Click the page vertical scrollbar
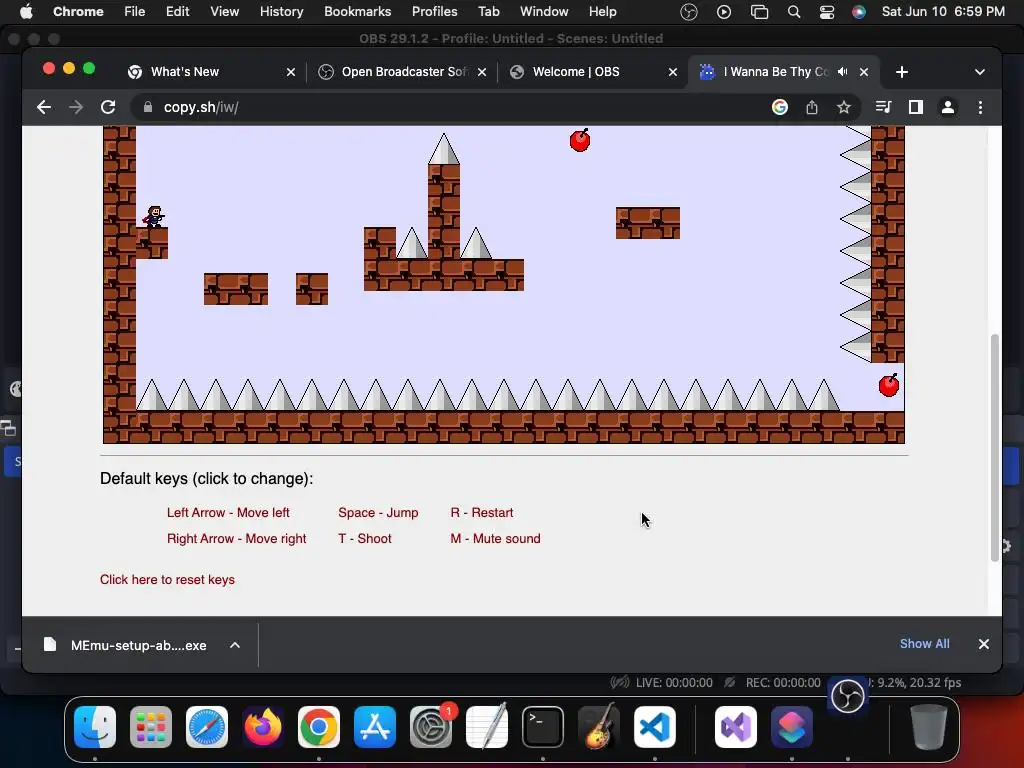 (995, 447)
